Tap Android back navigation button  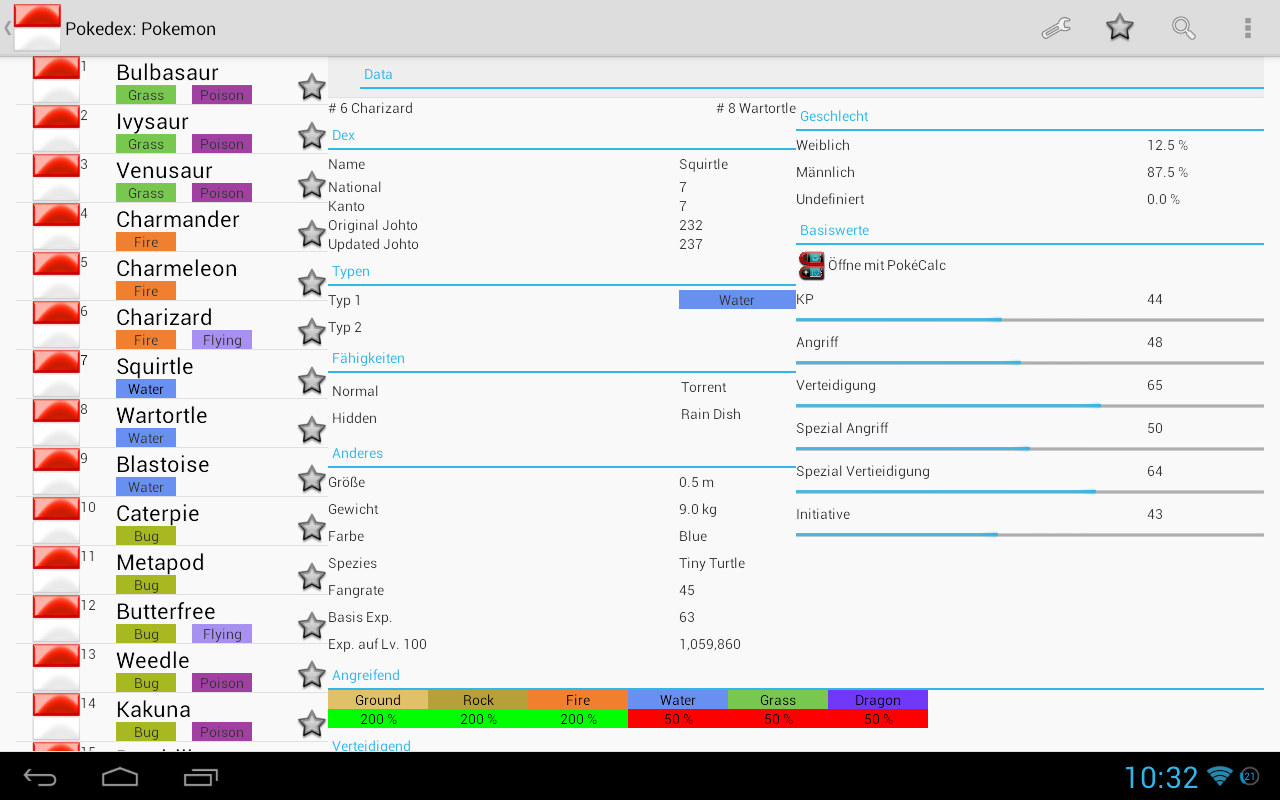(x=41, y=777)
